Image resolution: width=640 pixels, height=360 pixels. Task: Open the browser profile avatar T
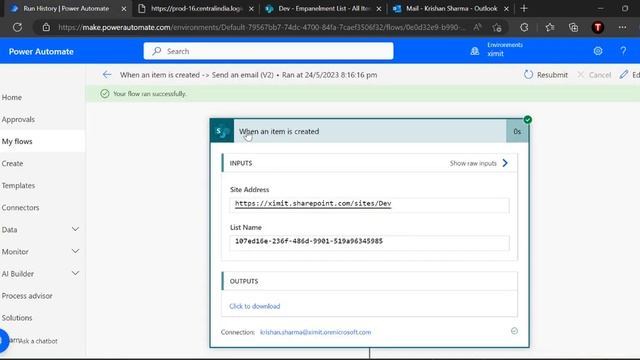598,27
